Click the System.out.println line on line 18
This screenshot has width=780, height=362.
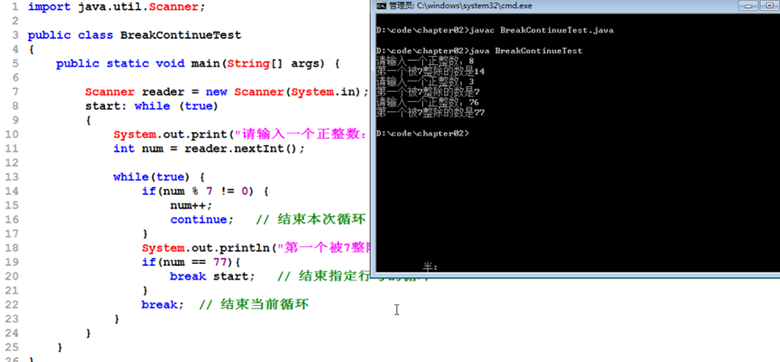256,248
